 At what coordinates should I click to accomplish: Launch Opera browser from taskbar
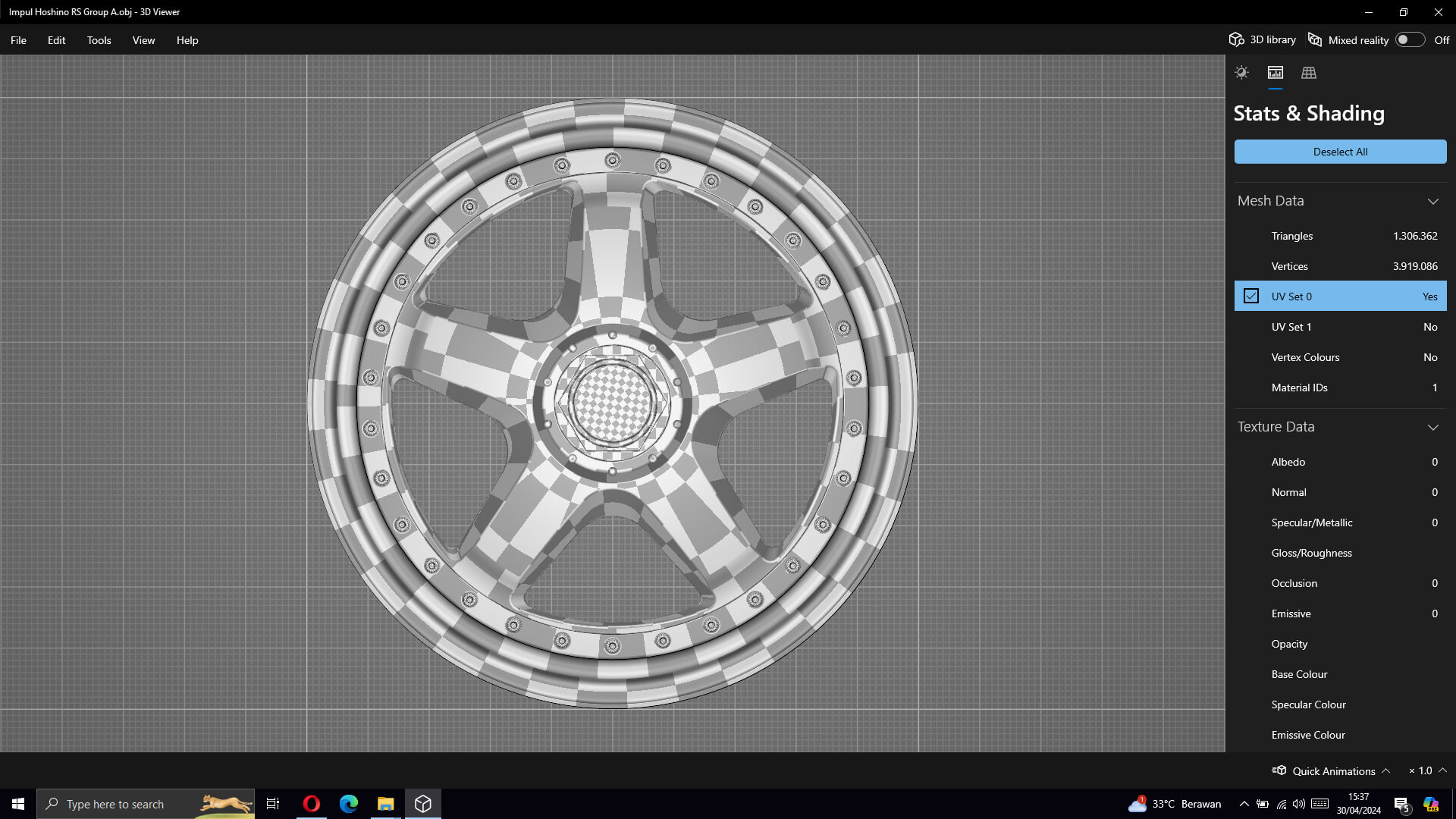(311, 804)
